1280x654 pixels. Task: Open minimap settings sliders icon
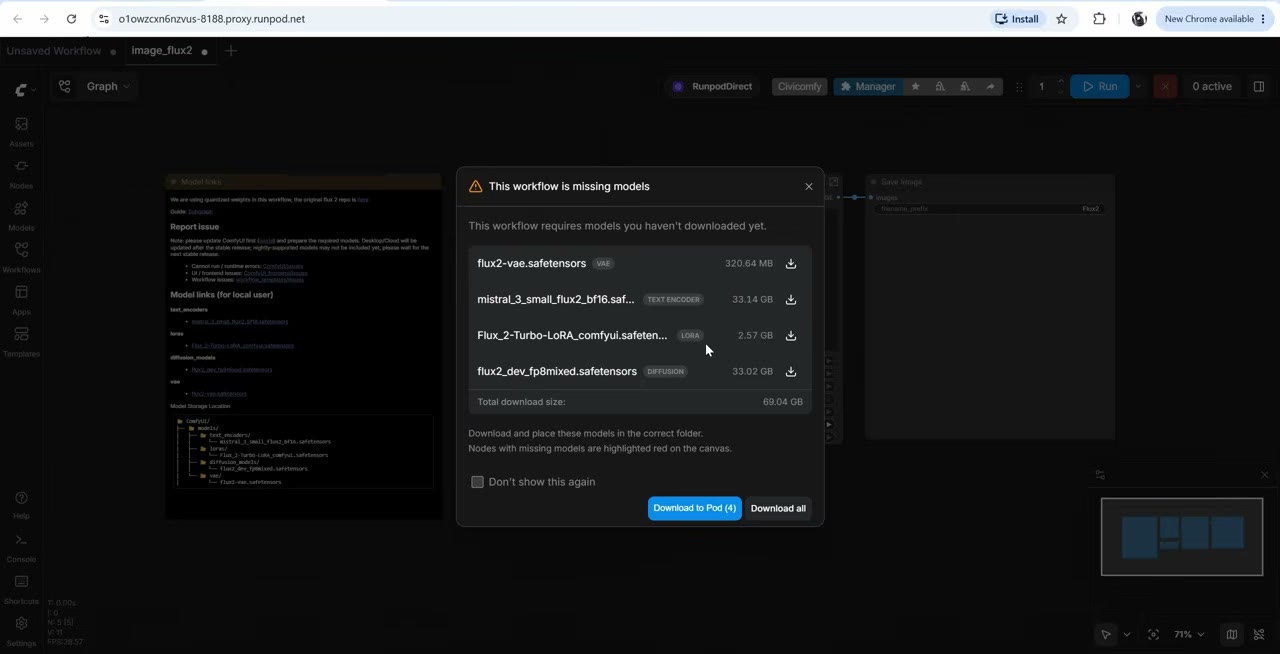pyautogui.click(x=1100, y=475)
